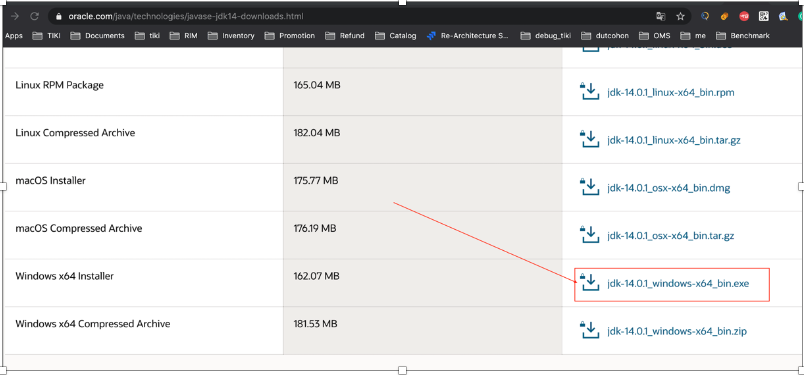Screen dimensions: 804x375
Task: Open the lowercase tiki bookmarks folder
Action: click(x=148, y=36)
